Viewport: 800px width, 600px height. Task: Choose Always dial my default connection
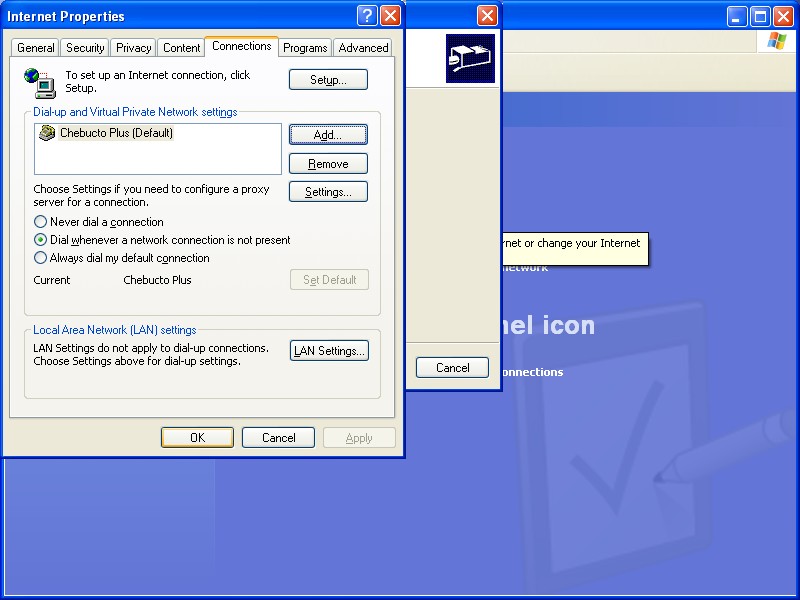click(41, 258)
